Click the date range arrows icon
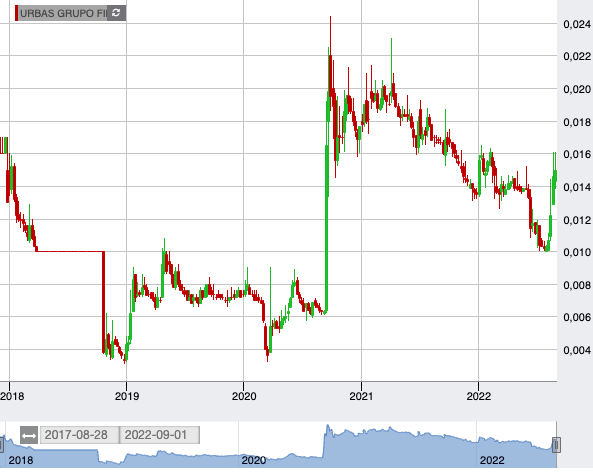This screenshot has width=593, height=473. click(x=29, y=436)
